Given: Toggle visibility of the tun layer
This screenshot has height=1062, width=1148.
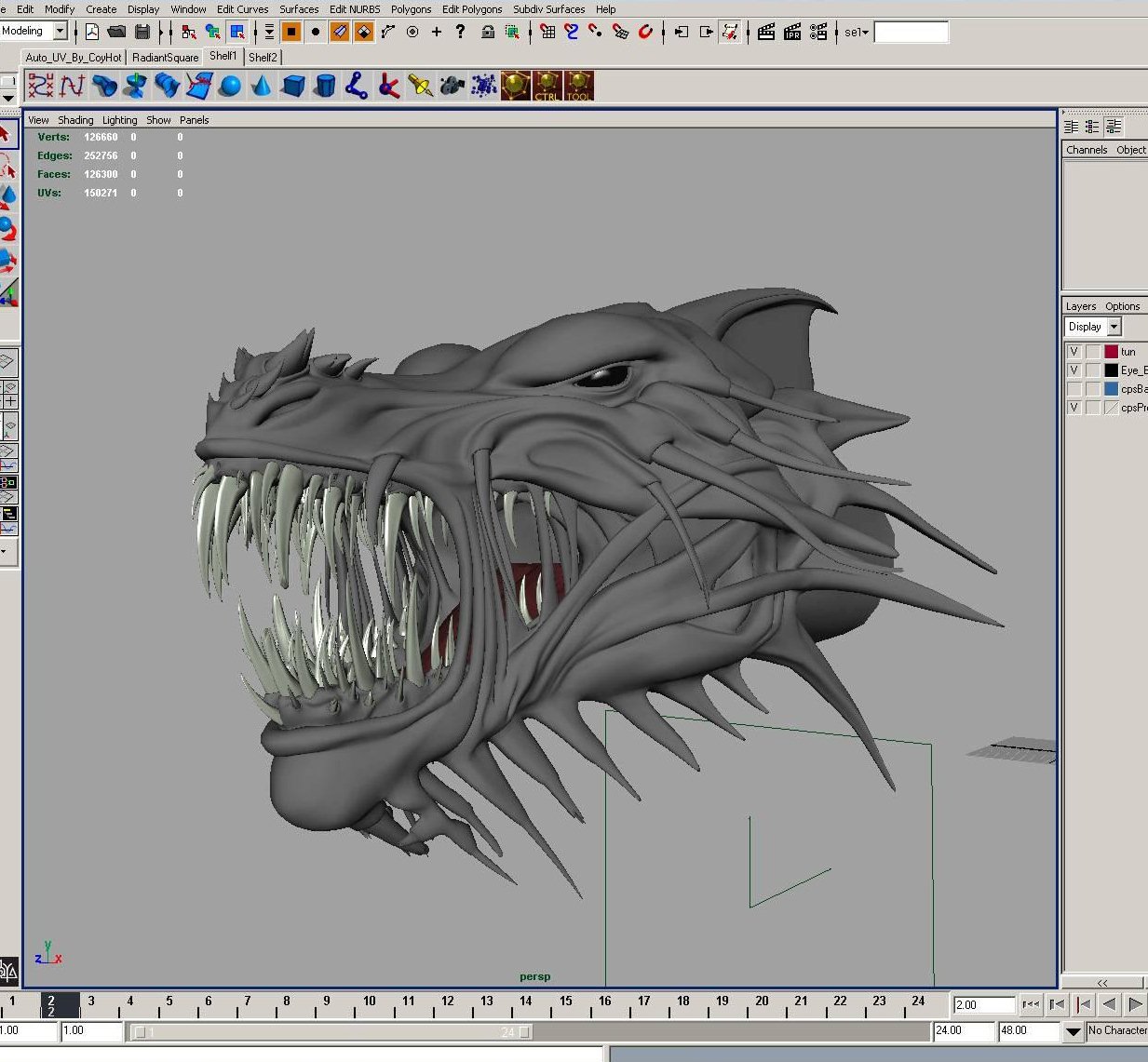Looking at the screenshot, I should [x=1074, y=352].
